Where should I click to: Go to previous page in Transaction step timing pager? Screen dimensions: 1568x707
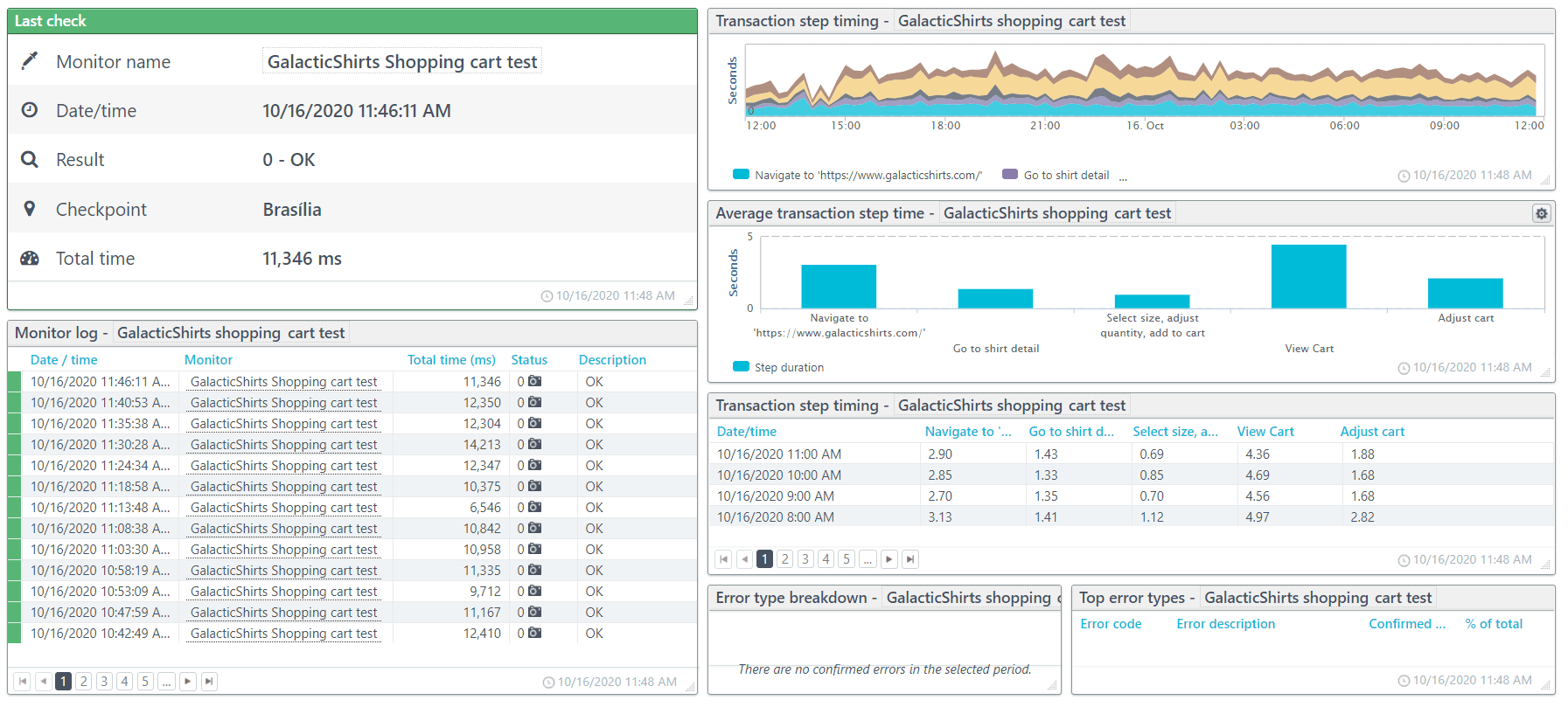tap(744, 559)
